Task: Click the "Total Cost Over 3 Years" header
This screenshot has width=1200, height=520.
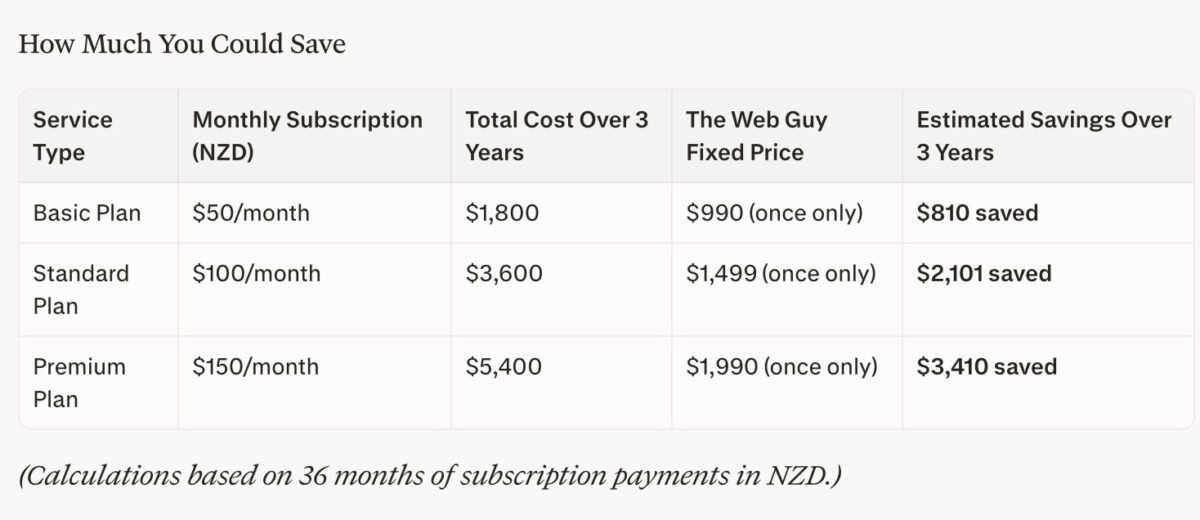Action: coord(556,136)
